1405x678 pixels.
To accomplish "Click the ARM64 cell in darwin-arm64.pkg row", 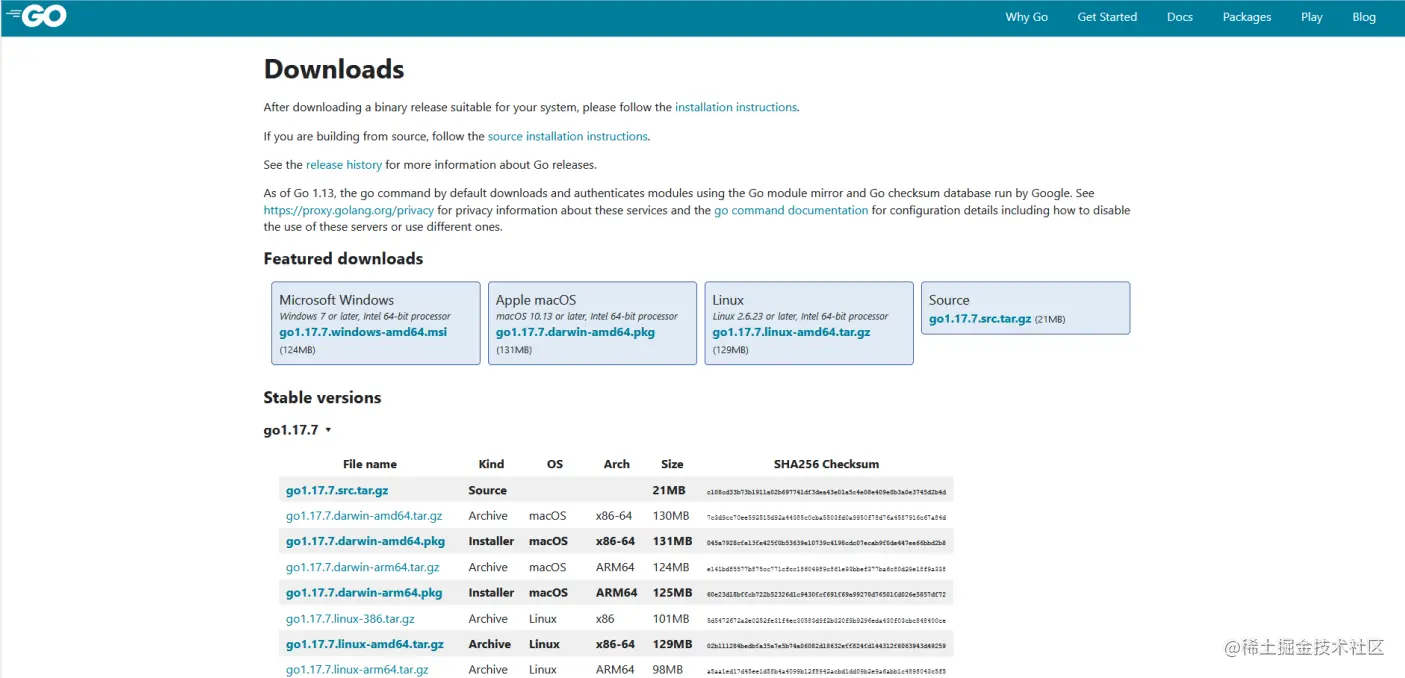I will pyautogui.click(x=616, y=593).
